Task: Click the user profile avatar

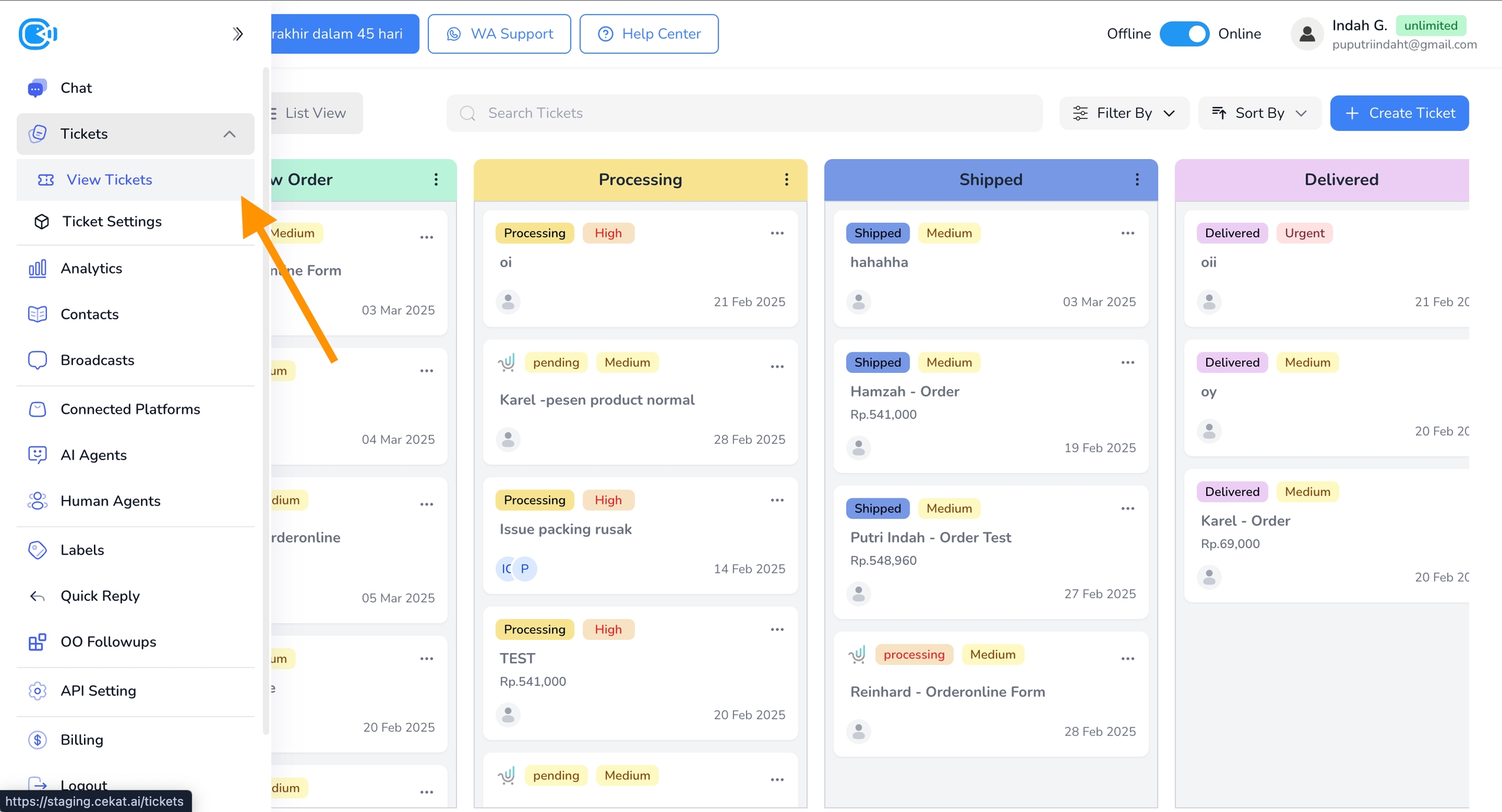Action: [1306, 34]
